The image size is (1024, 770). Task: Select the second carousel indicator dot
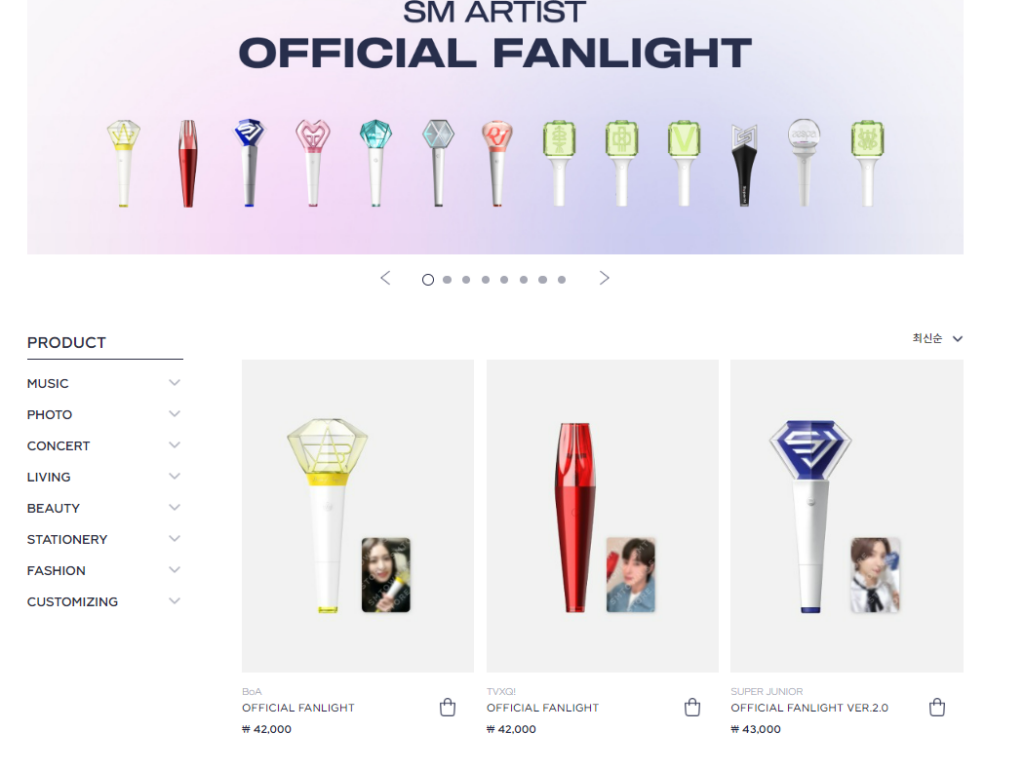coord(447,280)
